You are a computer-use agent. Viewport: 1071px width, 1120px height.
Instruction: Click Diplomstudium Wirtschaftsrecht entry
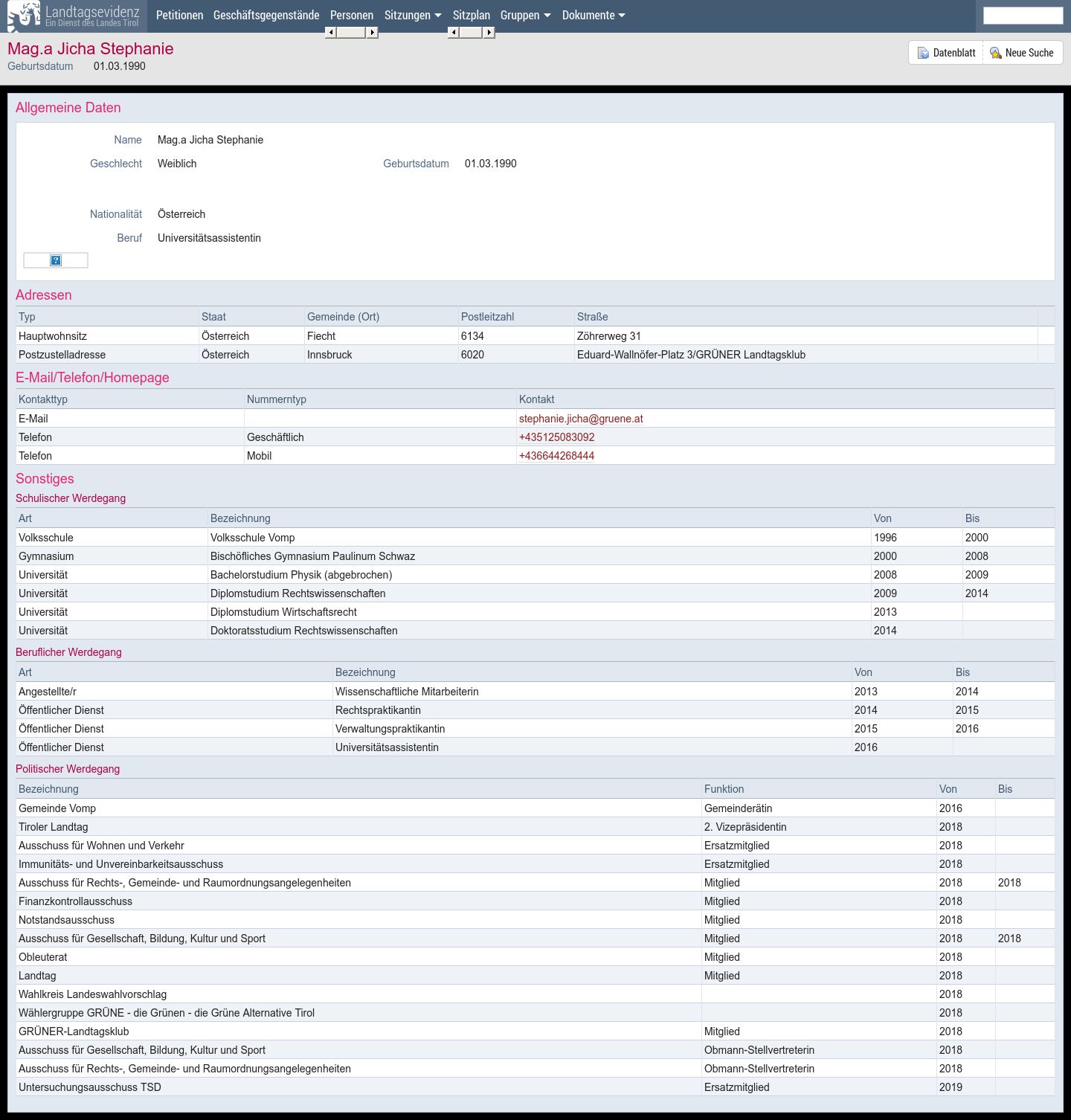click(x=283, y=612)
